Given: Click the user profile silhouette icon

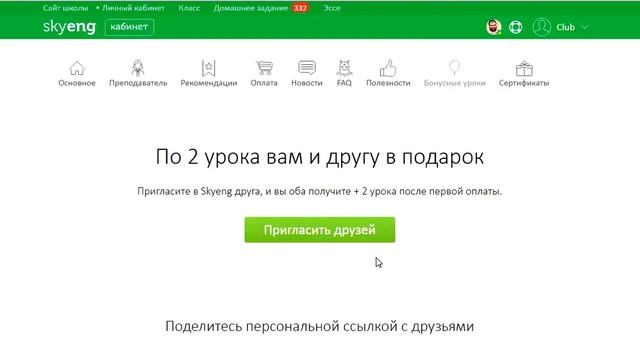Looking at the screenshot, I should coord(542,27).
